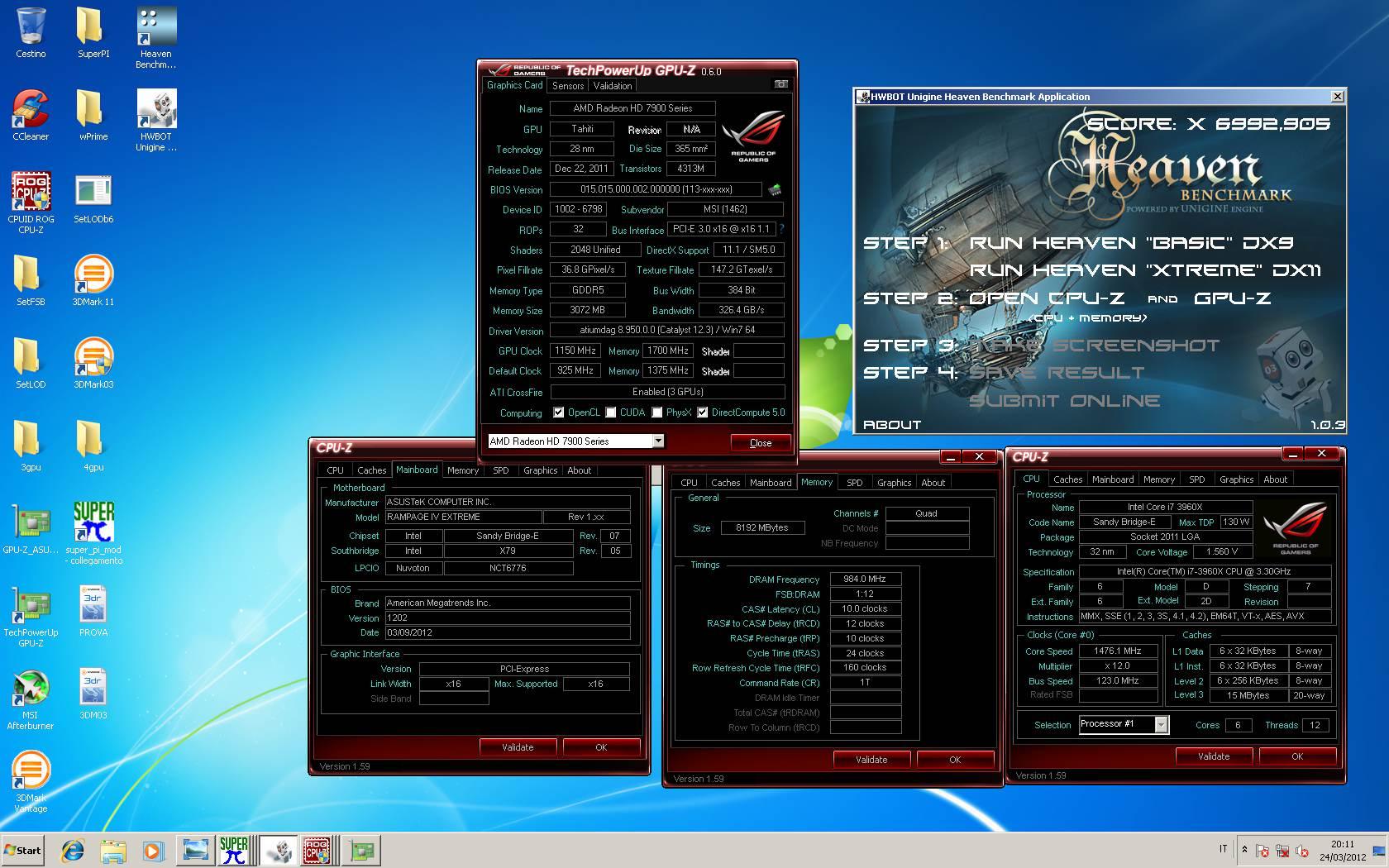Open the SuperPI folder on desktop
The height and width of the screenshot is (868, 1389).
tap(93, 33)
